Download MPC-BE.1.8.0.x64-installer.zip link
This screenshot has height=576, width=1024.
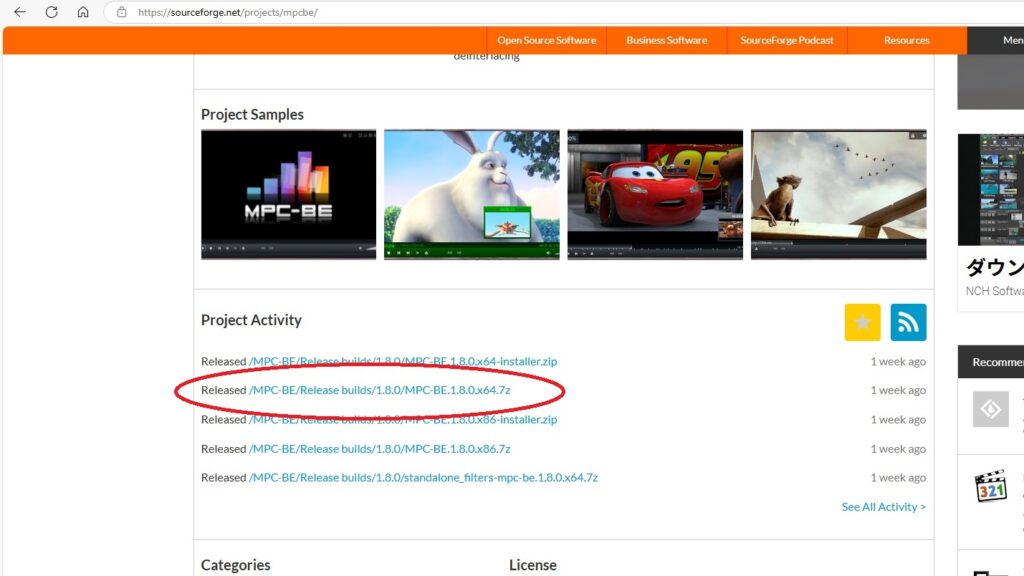403,361
